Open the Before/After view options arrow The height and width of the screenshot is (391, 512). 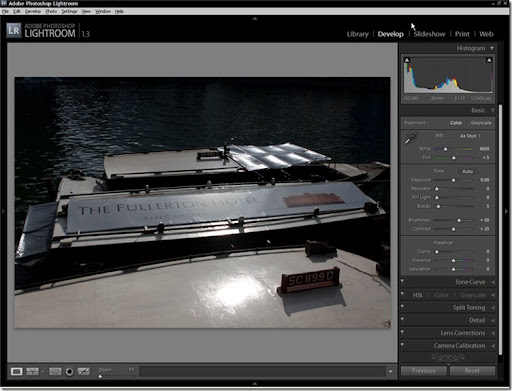tap(42, 371)
